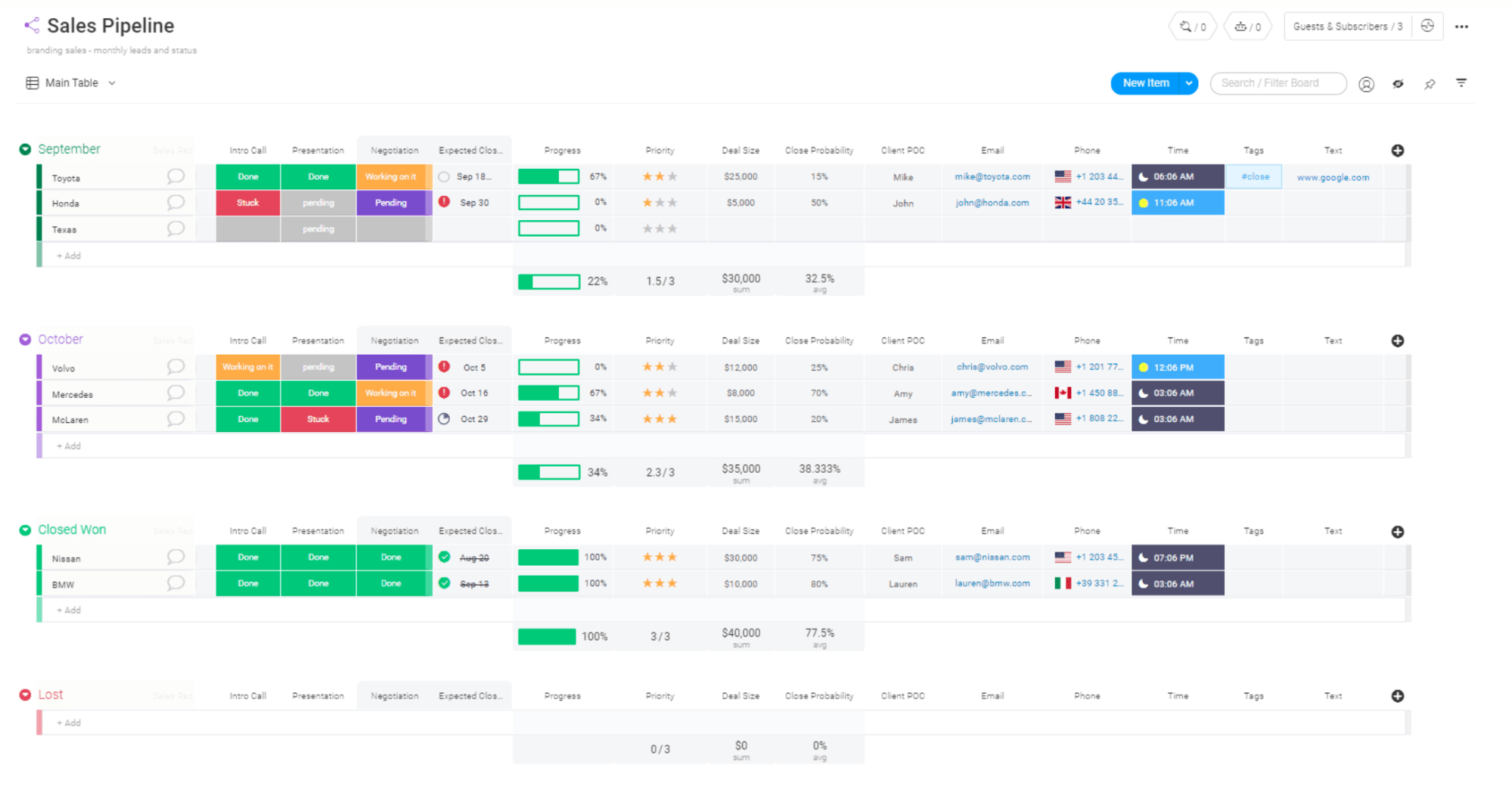
Task: Click the Progress column header in September
Action: [563, 151]
